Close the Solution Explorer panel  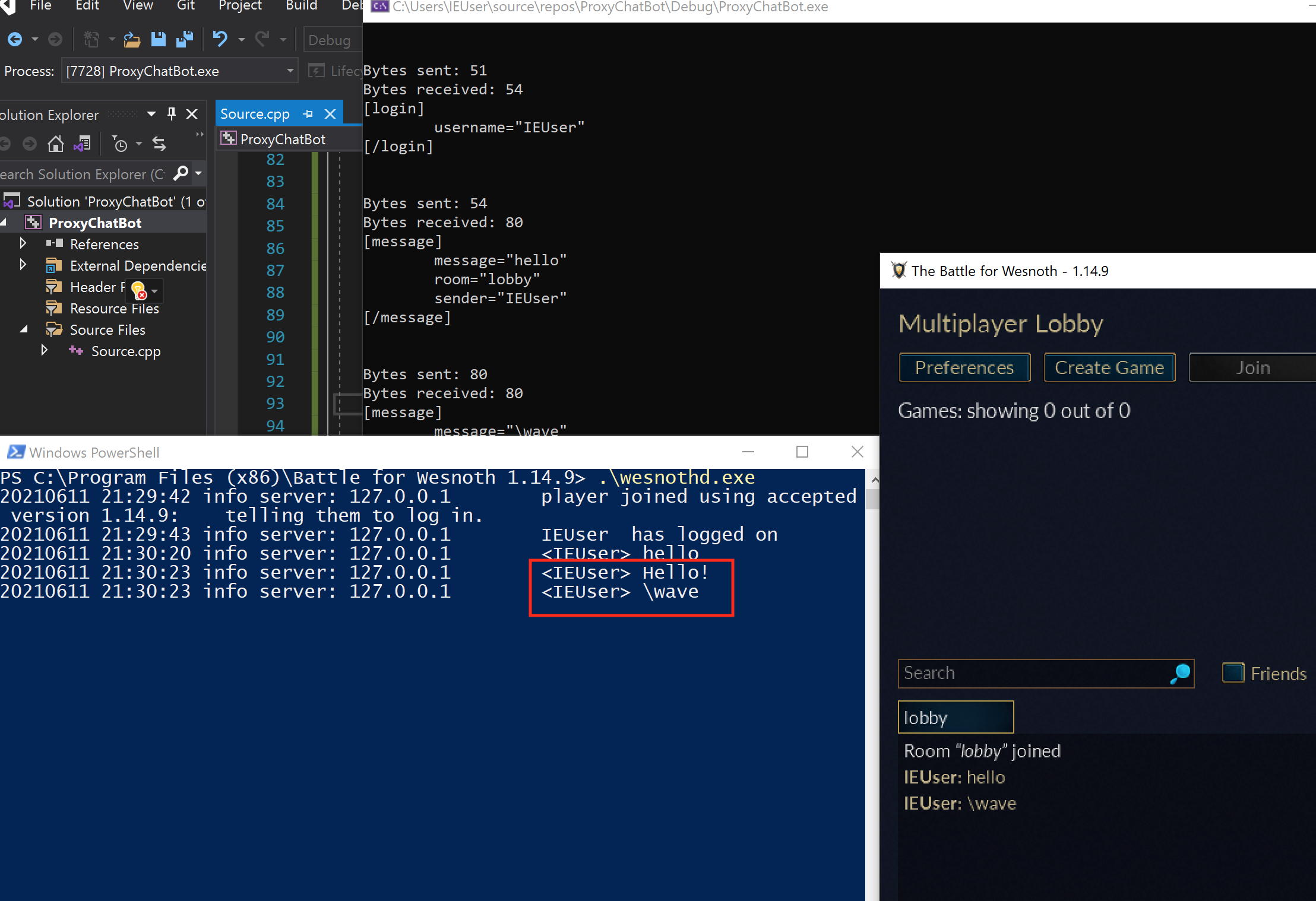192,113
